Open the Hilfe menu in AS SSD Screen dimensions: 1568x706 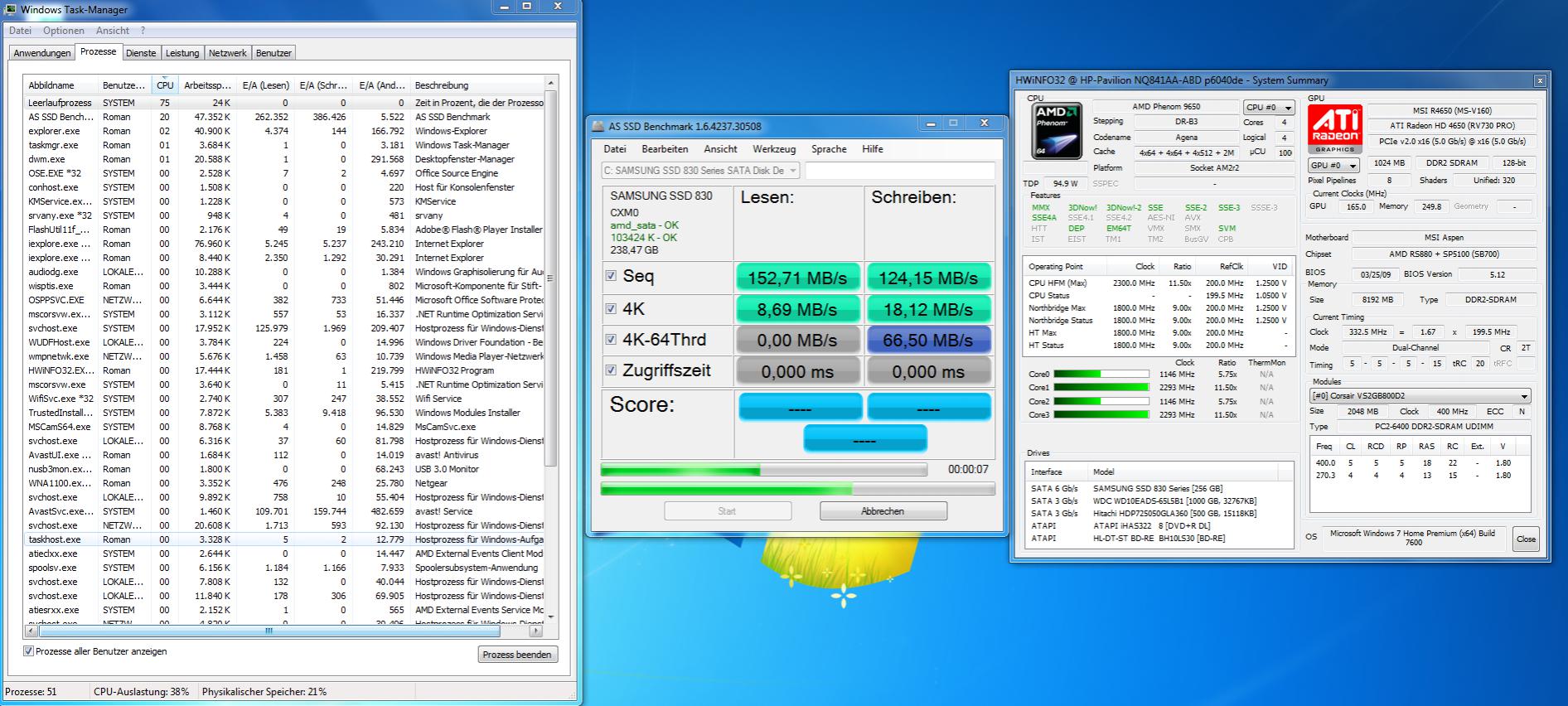873,149
